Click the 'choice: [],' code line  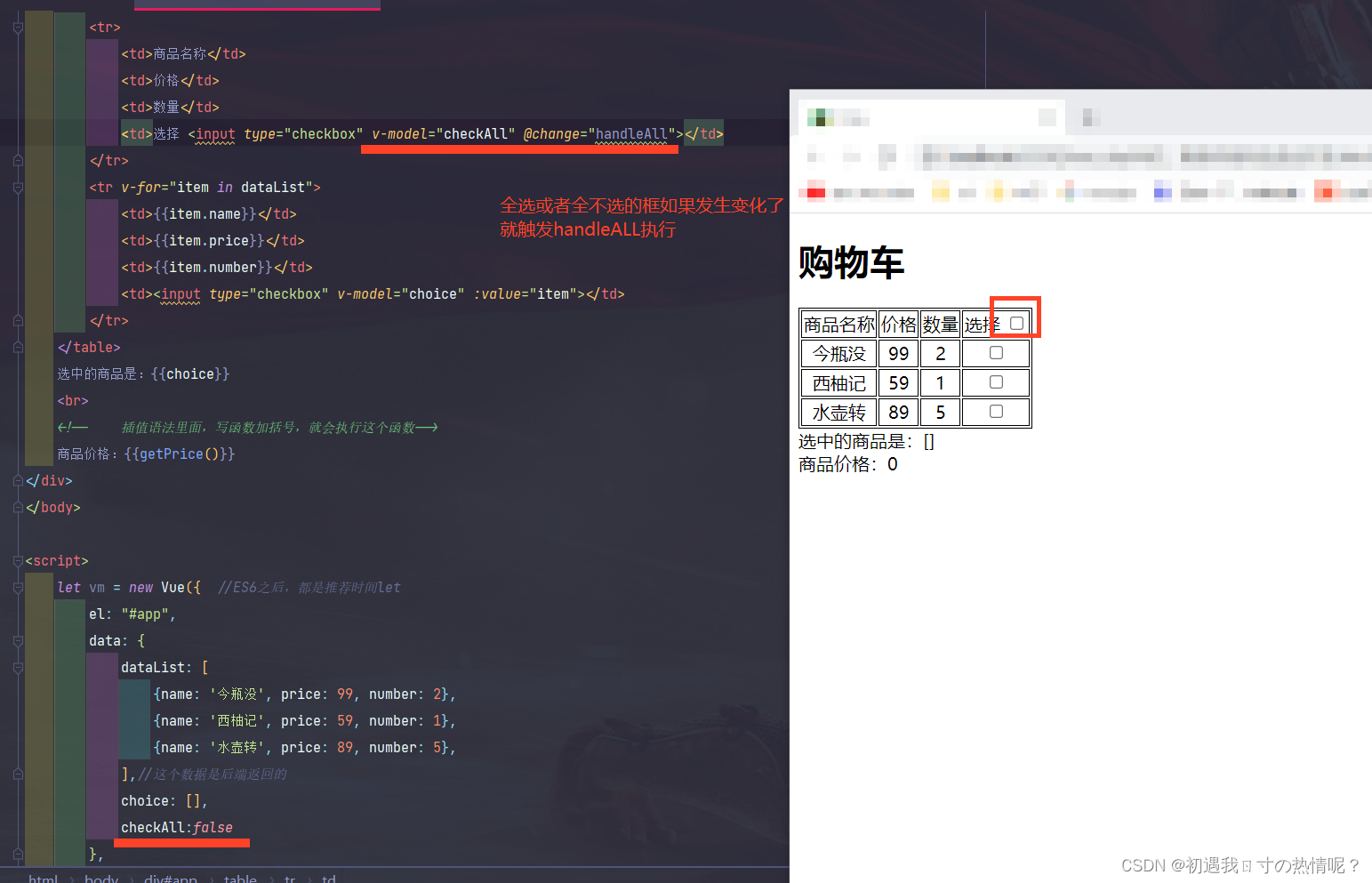coord(164,801)
